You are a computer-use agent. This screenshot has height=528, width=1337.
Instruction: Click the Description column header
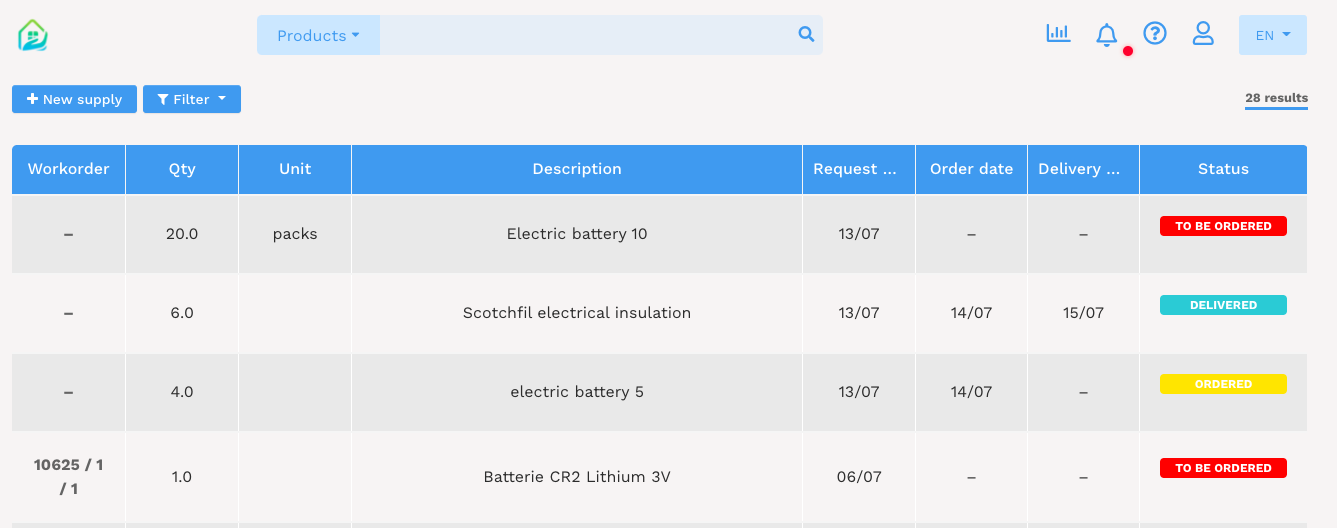(577, 169)
